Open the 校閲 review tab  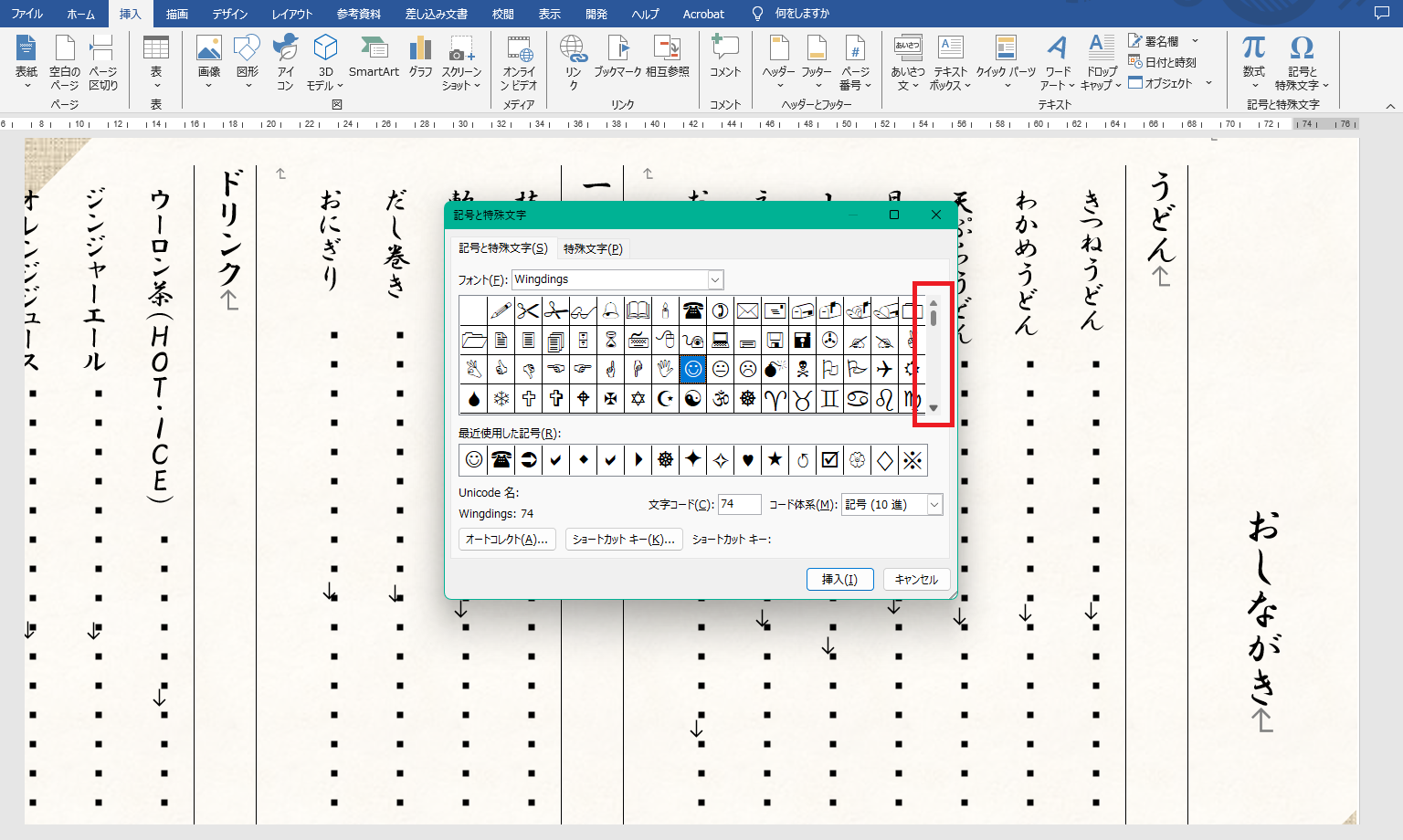503,14
